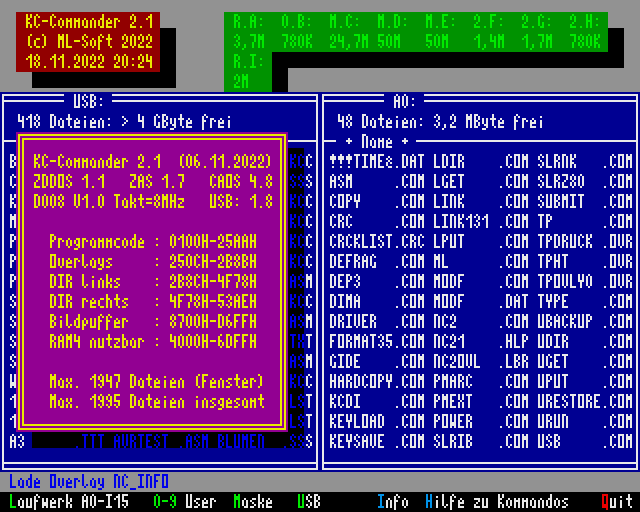
Task: Click the Programmcode address line in info box
Action: pos(153,242)
